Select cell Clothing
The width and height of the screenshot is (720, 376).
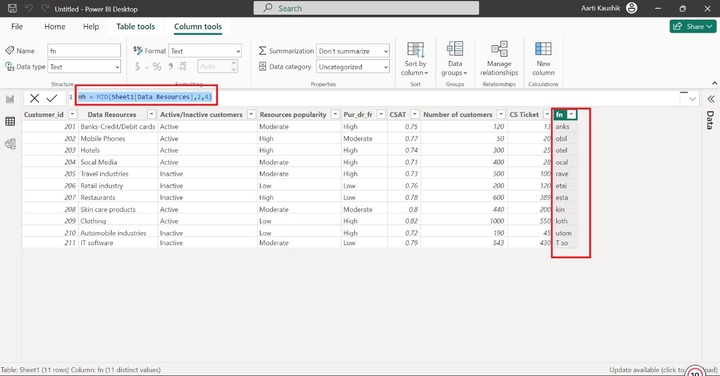pyautogui.click(x=118, y=221)
